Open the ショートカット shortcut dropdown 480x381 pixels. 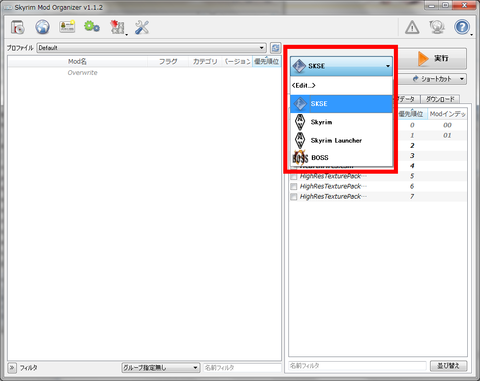(x=433, y=79)
